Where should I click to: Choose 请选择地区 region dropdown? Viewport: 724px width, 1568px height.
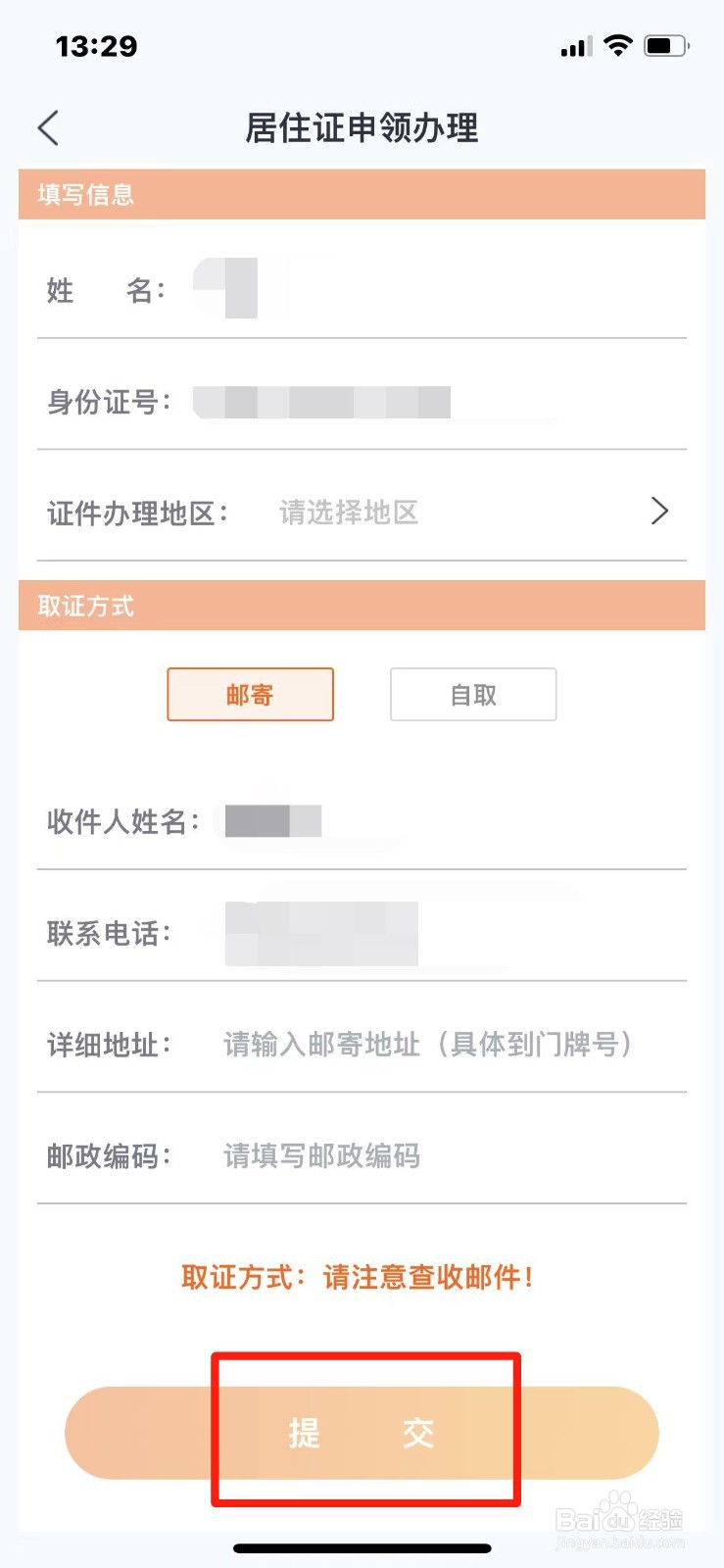pyautogui.click(x=349, y=512)
